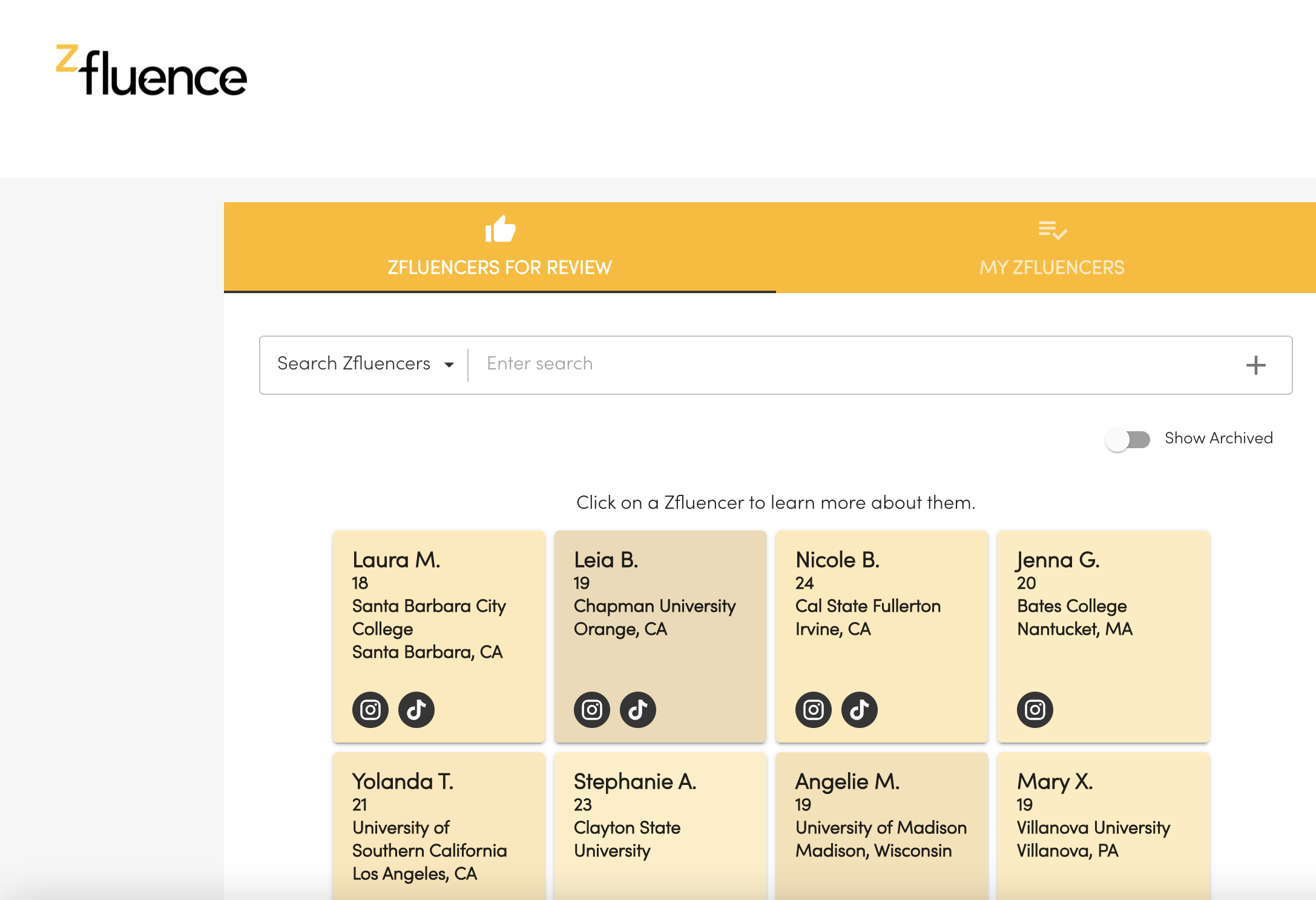Viewport: 1316px width, 900px height.
Task: Click Bates College text
Action: 1072,606
